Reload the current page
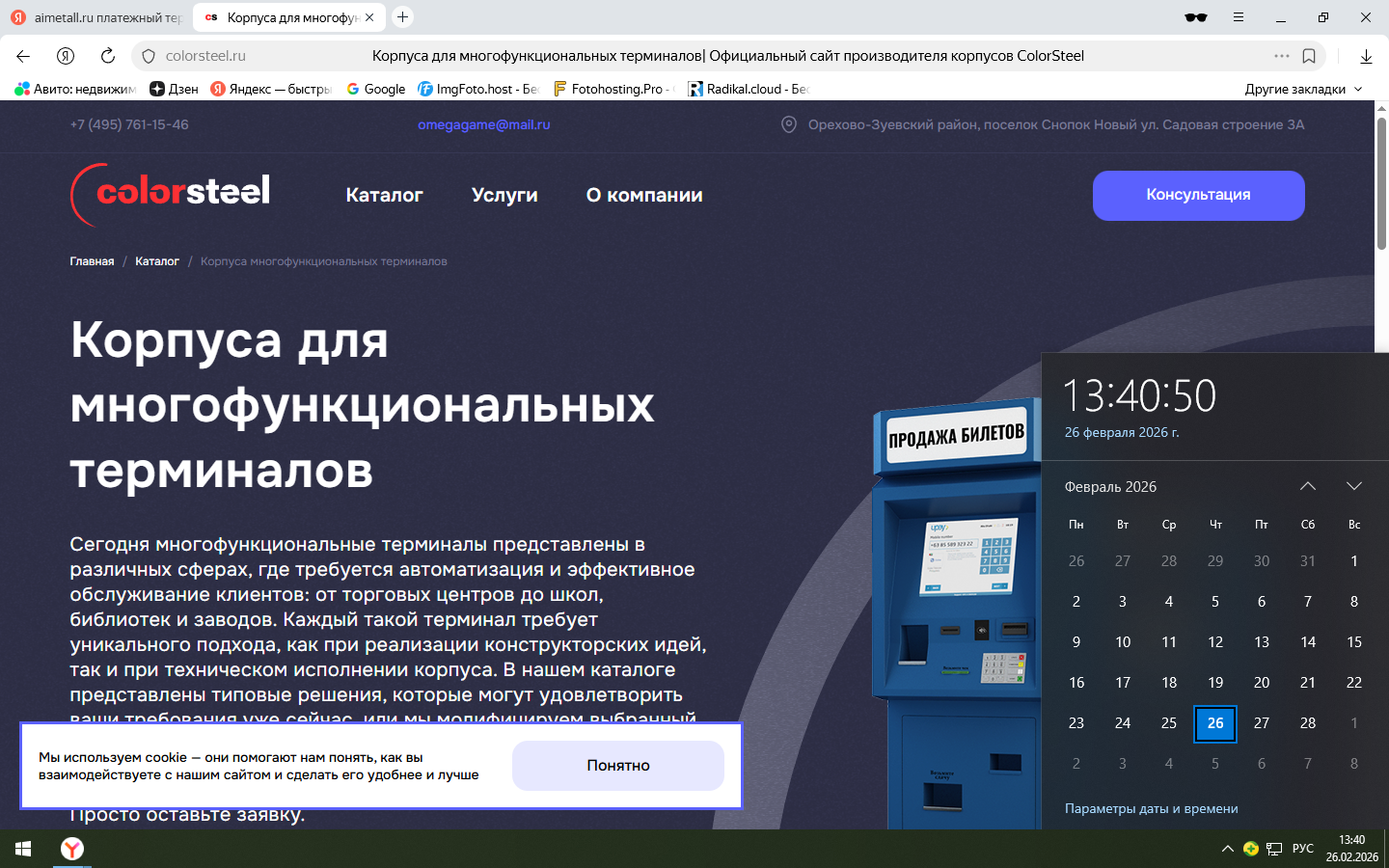1389x868 pixels. point(108,56)
